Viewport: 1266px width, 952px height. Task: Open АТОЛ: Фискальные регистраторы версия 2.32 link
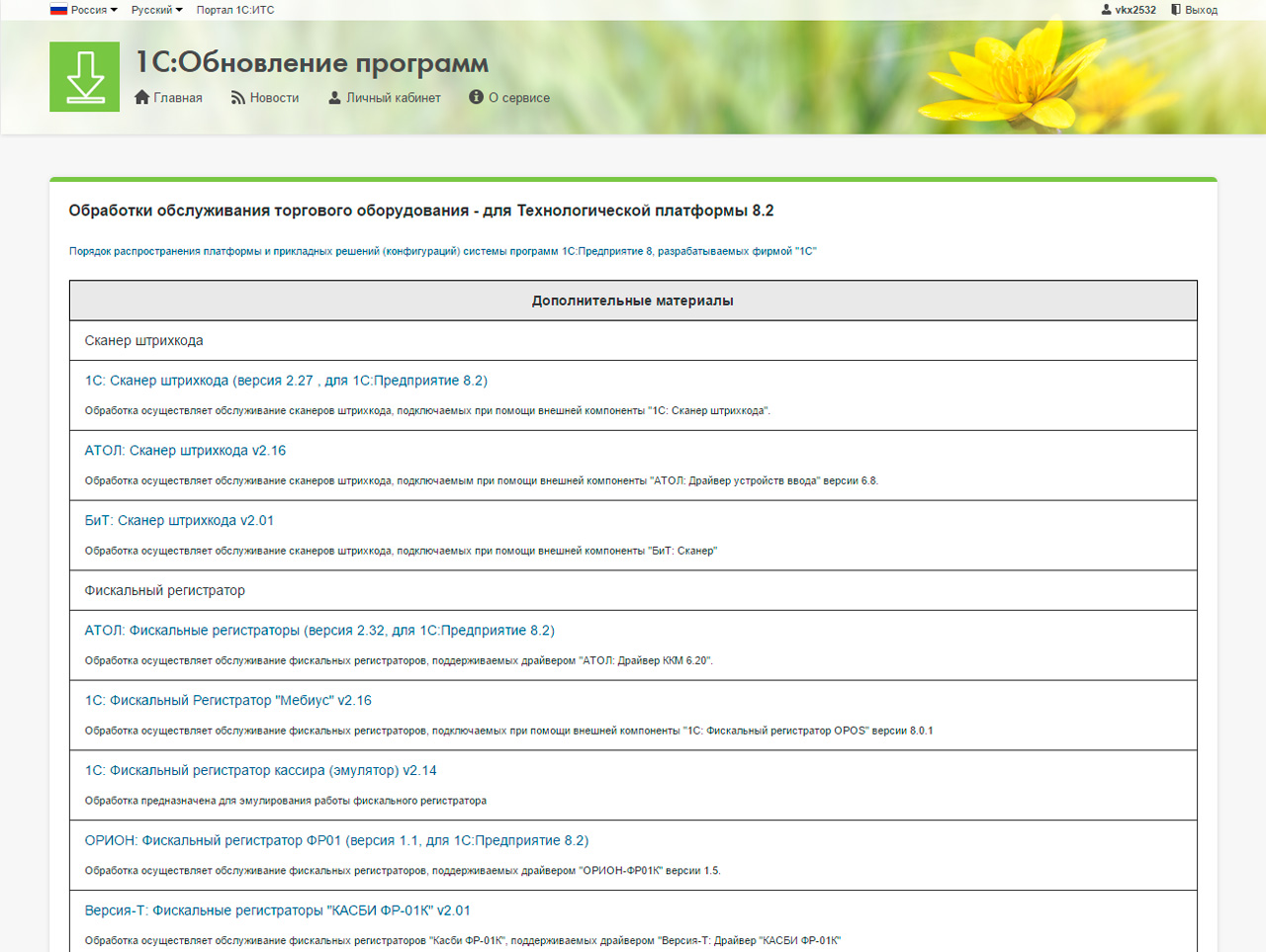pyautogui.click(x=319, y=631)
